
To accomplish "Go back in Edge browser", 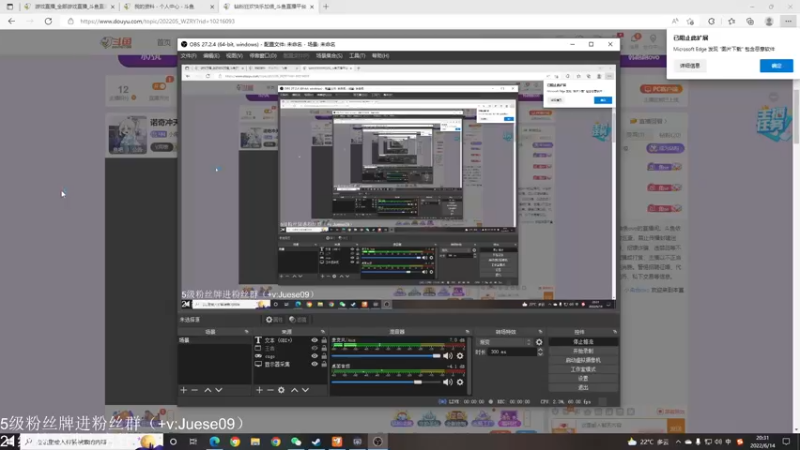I will tap(11, 21).
